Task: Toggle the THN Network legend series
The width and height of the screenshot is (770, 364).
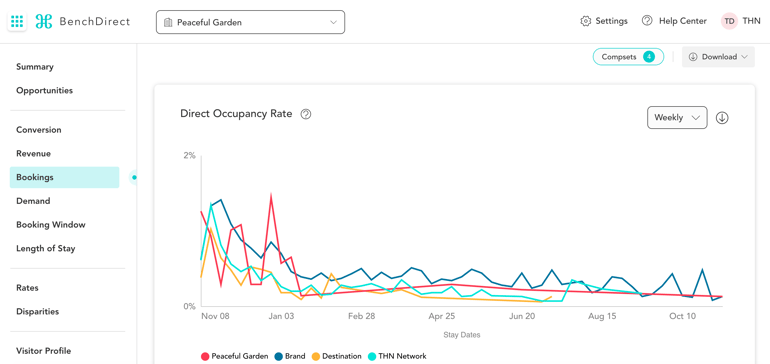Action: 397,356
